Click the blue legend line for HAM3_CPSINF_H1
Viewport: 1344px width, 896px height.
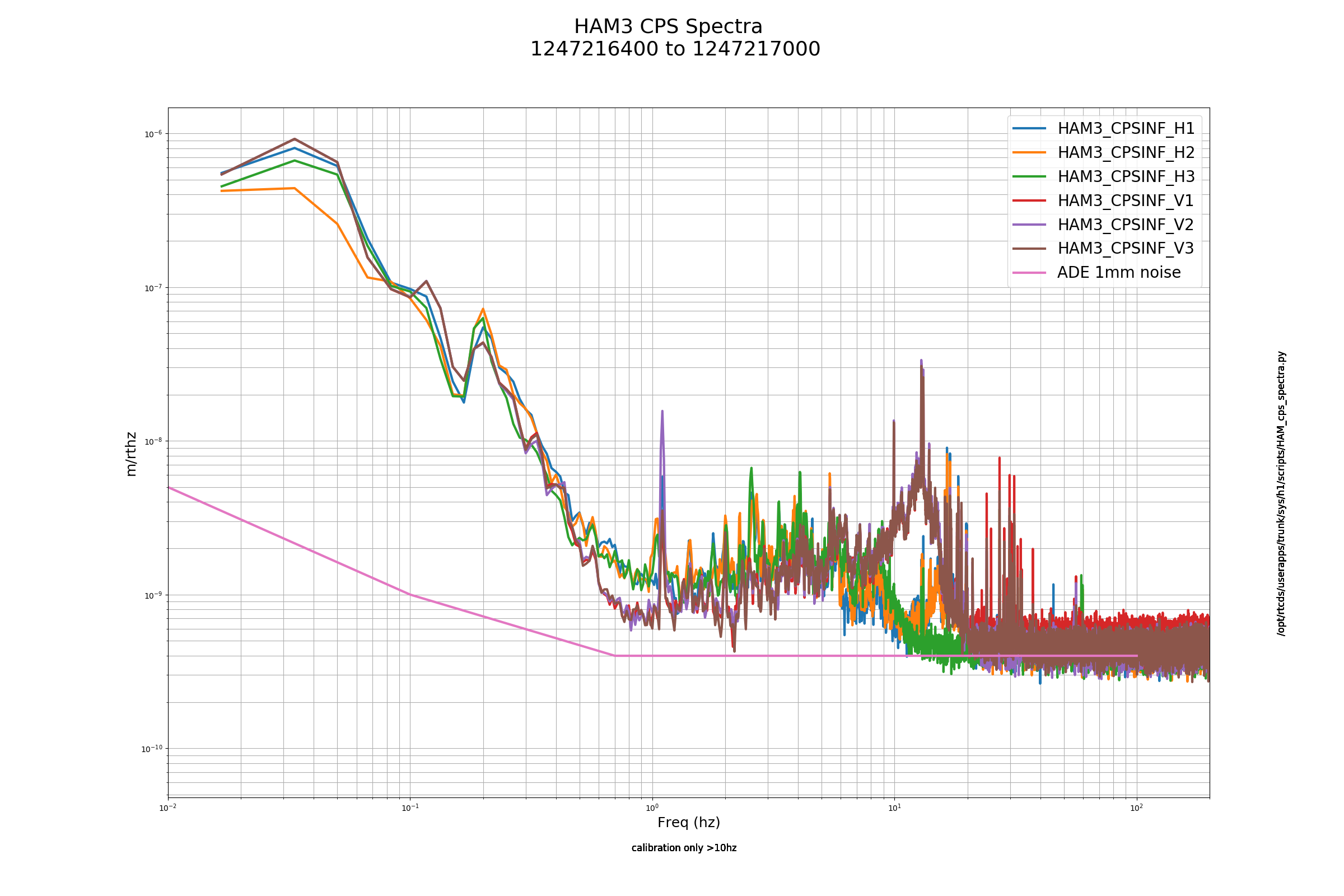pyautogui.click(x=1029, y=129)
